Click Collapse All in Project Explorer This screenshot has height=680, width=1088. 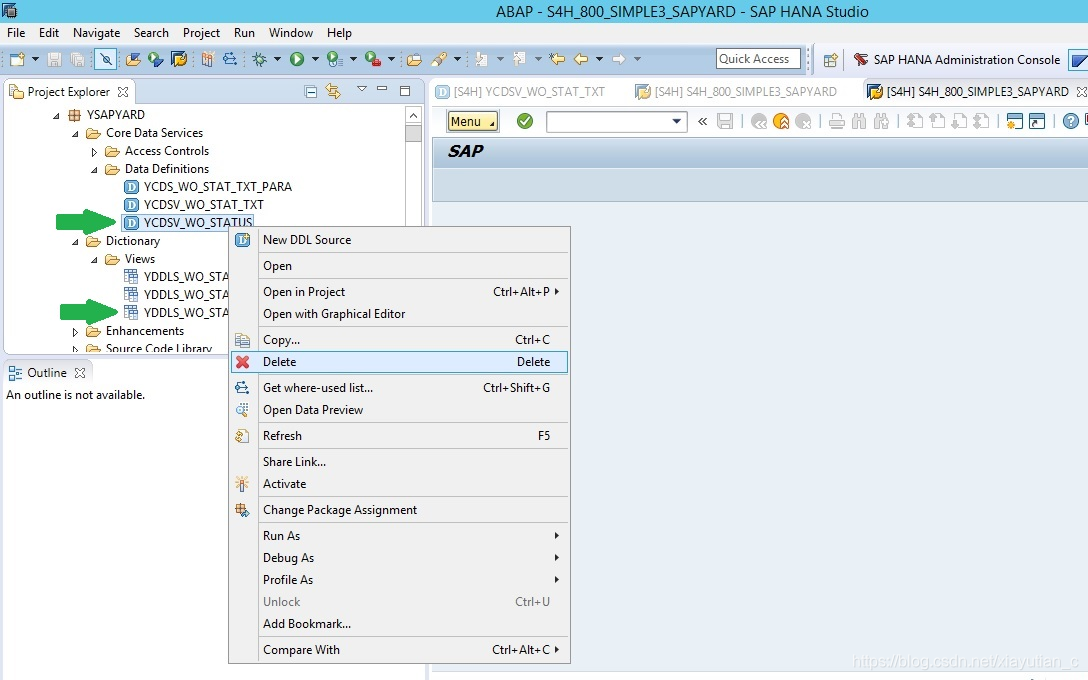pos(311,92)
